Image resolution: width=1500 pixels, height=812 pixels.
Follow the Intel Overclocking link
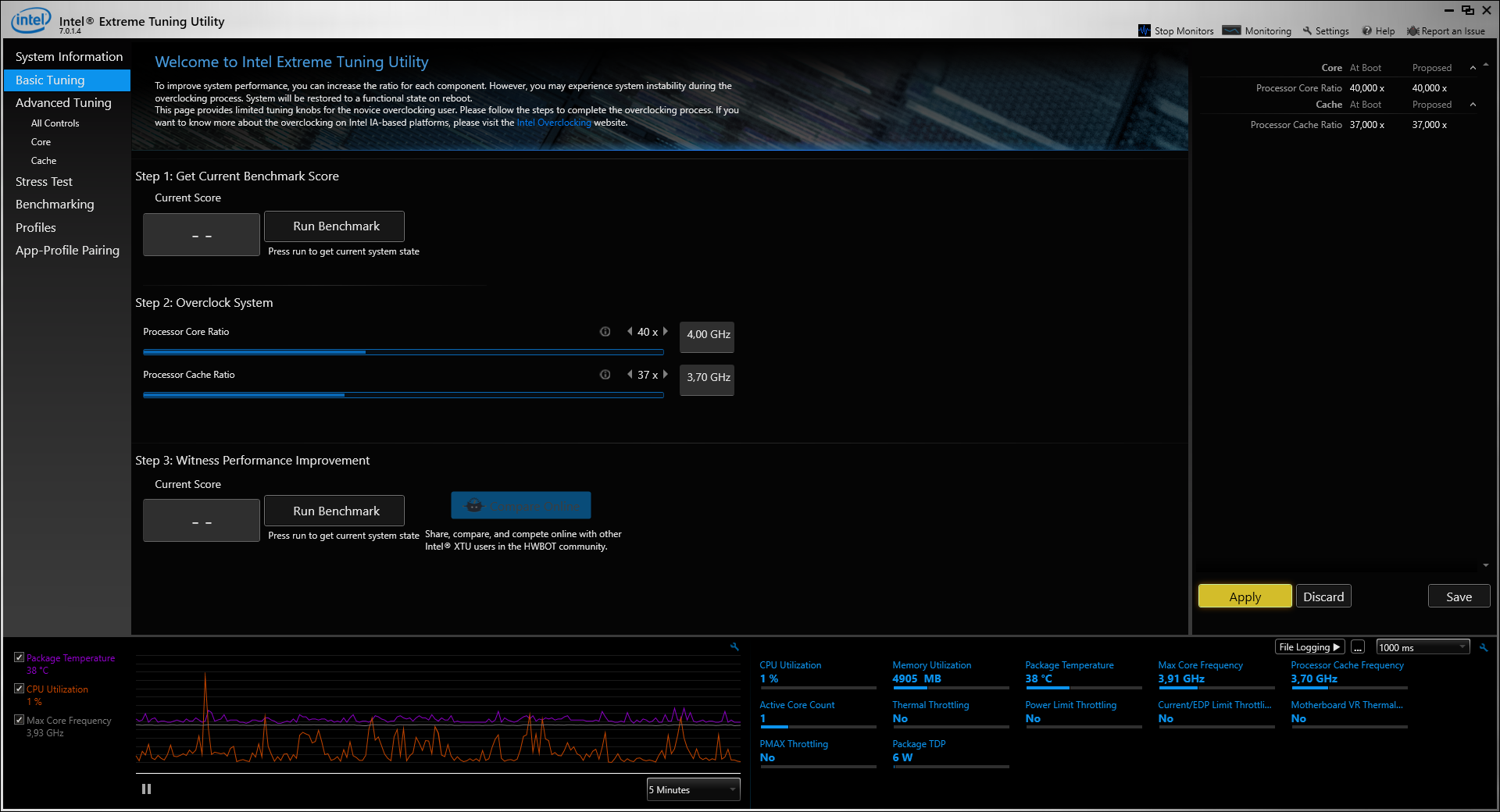coord(553,123)
